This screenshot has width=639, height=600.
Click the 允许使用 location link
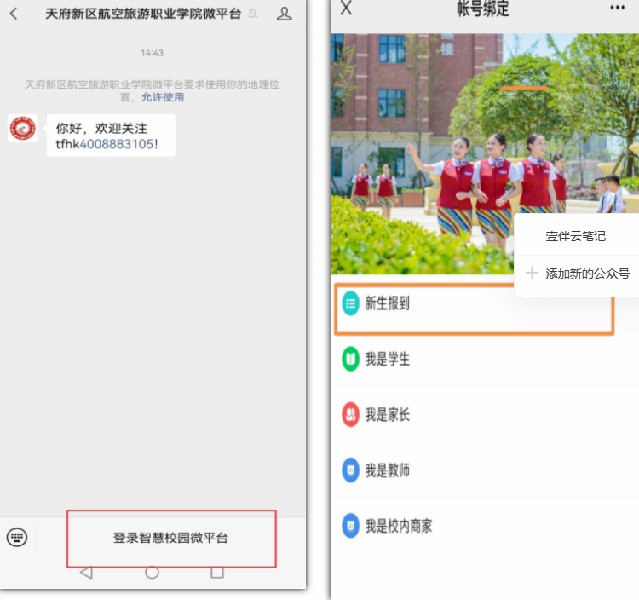coord(162,97)
